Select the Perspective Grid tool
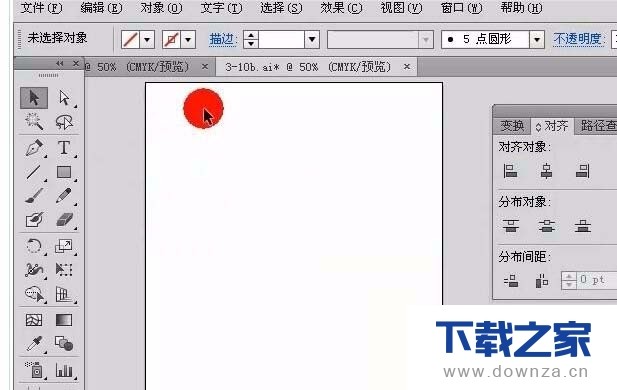Image resolution: width=617 pixels, height=390 pixels. click(64, 294)
